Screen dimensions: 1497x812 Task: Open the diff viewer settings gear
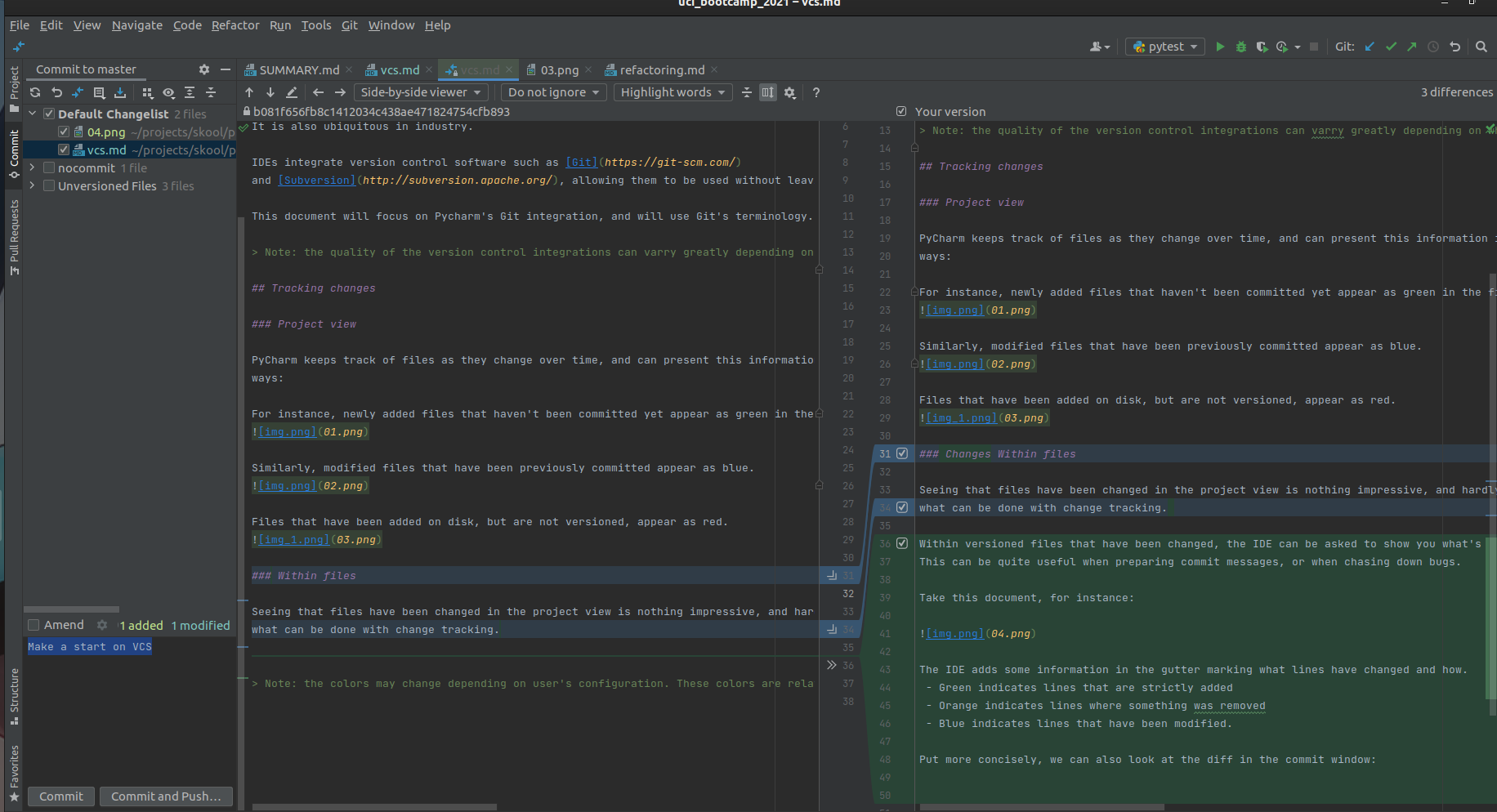(789, 92)
